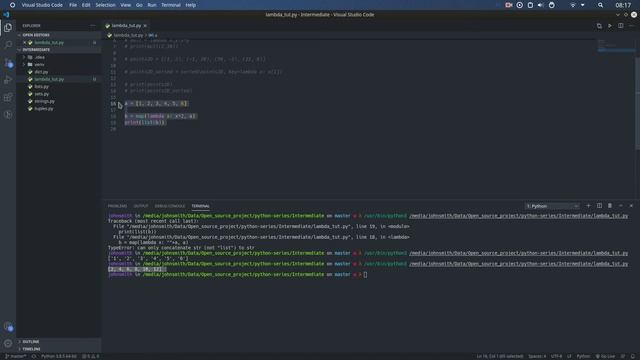Create a new terminal with plus icon
Screen dimensions: 640x360
pyautogui.click(x=588, y=206)
